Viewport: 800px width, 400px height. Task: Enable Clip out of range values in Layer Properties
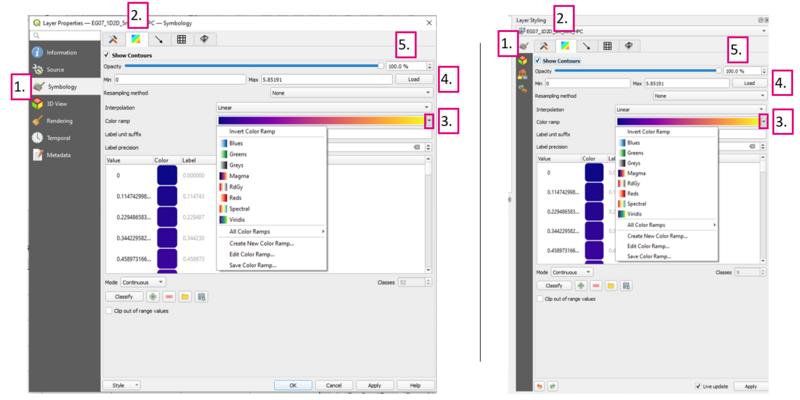pyautogui.click(x=109, y=311)
